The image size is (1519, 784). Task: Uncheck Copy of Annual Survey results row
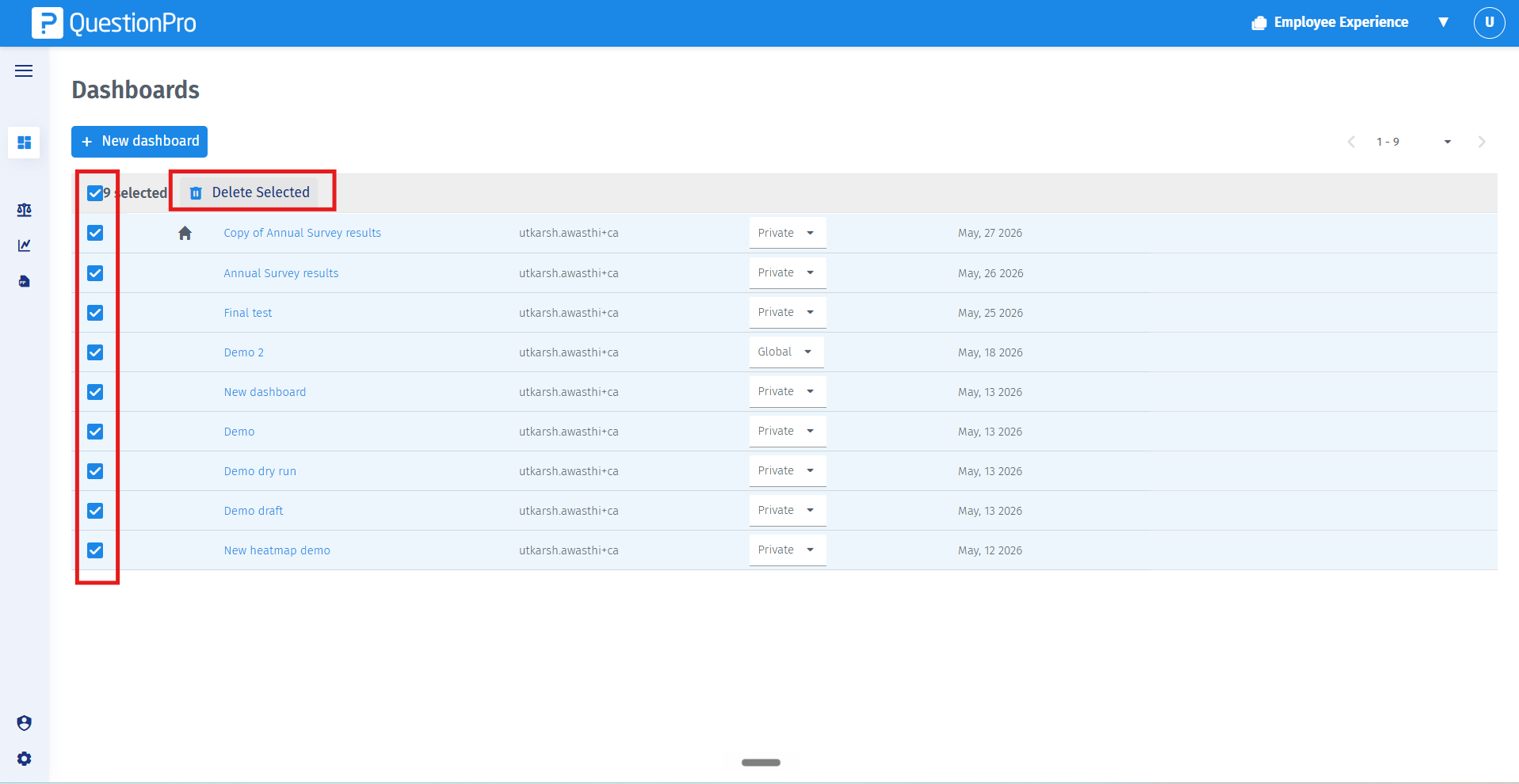[95, 233]
